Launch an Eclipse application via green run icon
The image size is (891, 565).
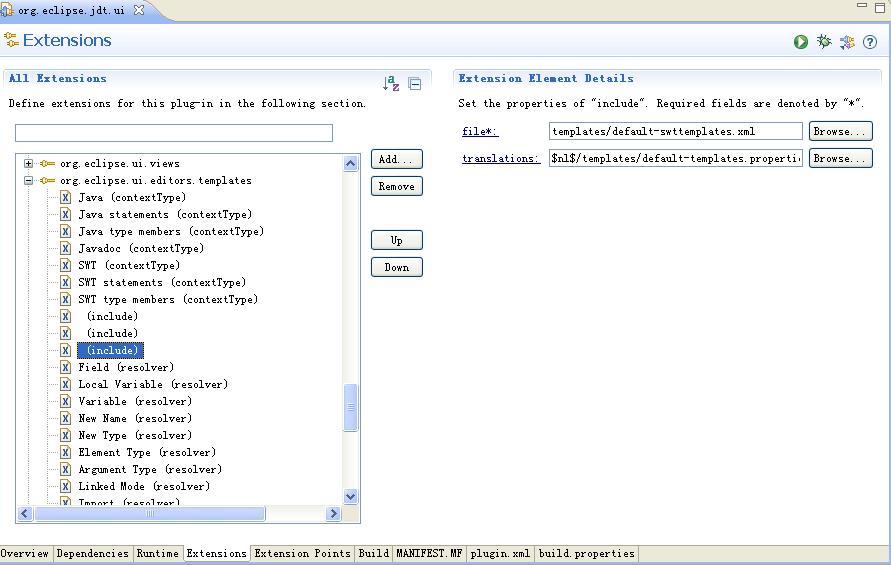[801, 41]
